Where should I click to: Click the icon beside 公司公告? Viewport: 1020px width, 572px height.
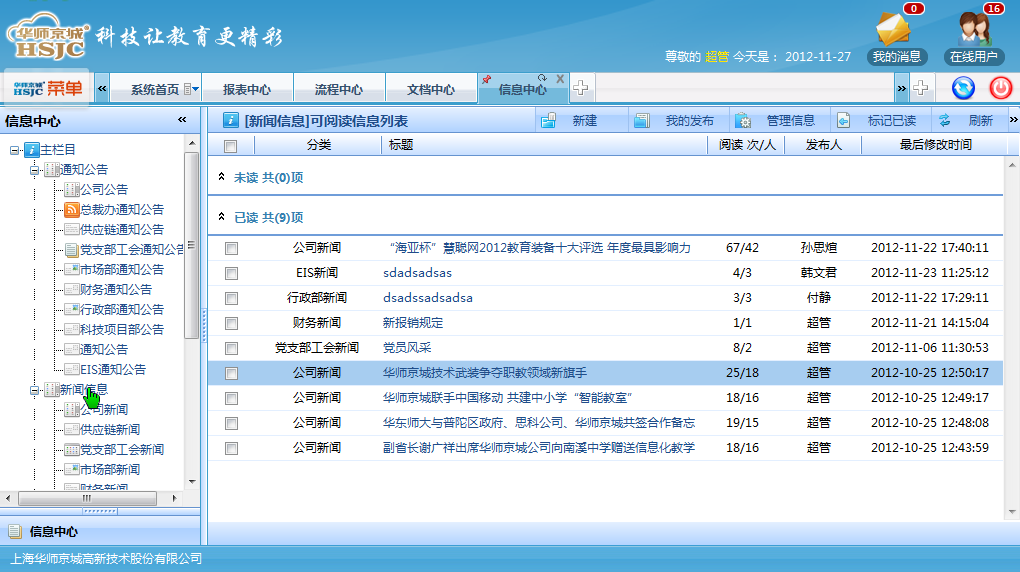[x=72, y=189]
